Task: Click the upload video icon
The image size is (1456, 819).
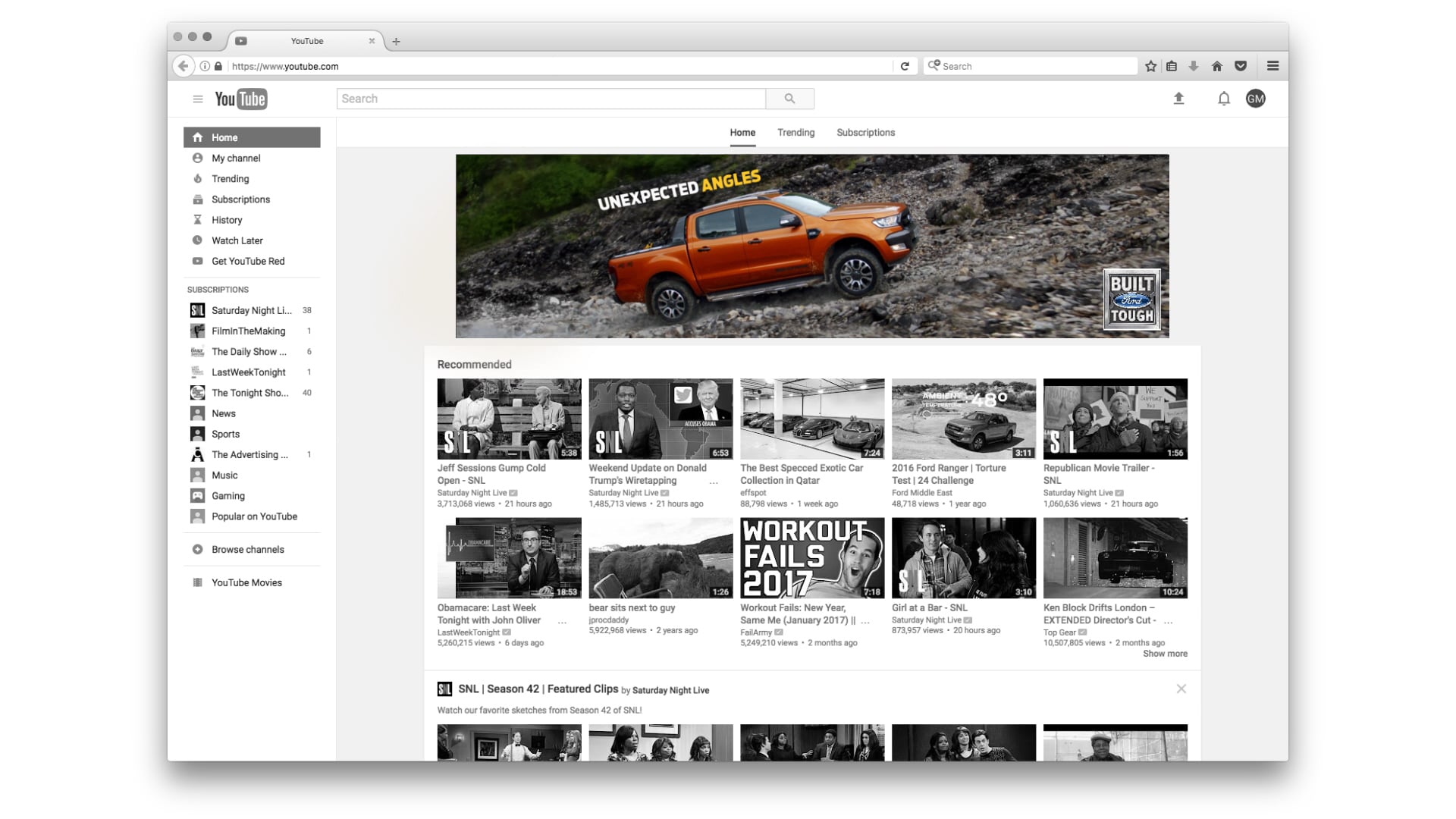Action: [1179, 98]
